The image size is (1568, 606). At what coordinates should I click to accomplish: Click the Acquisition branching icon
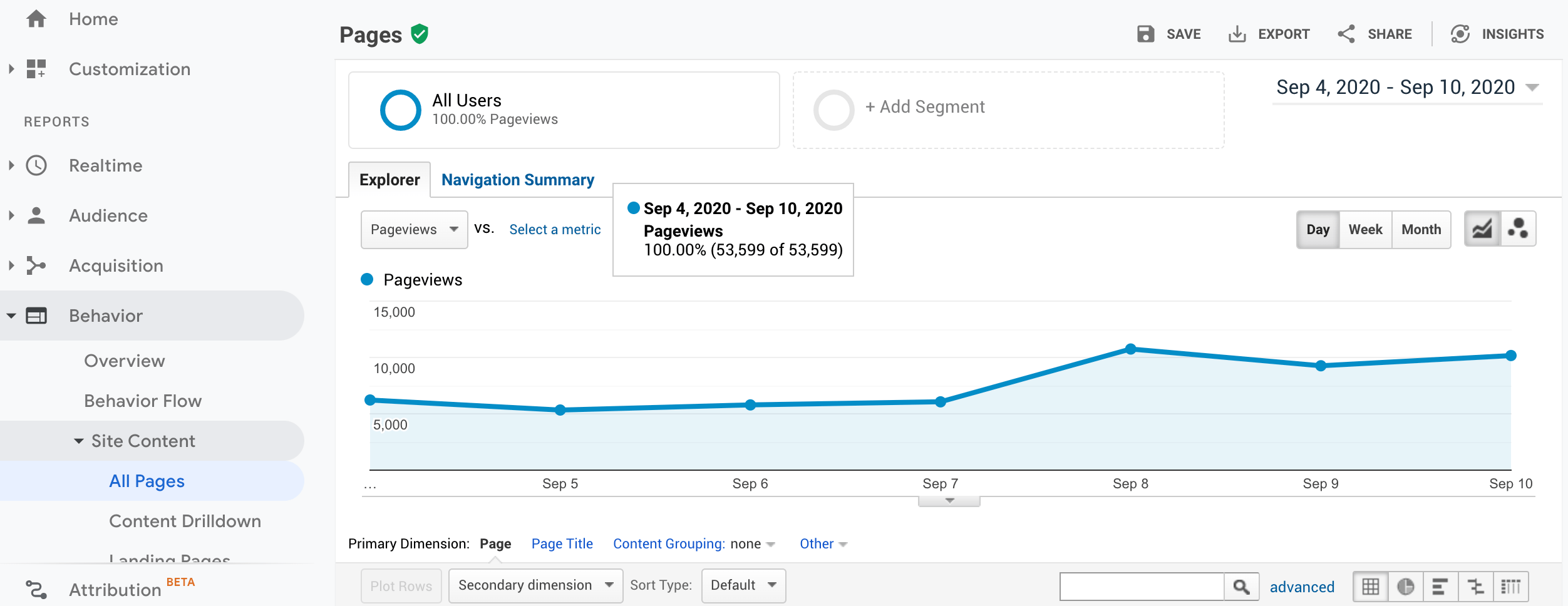[x=36, y=265]
